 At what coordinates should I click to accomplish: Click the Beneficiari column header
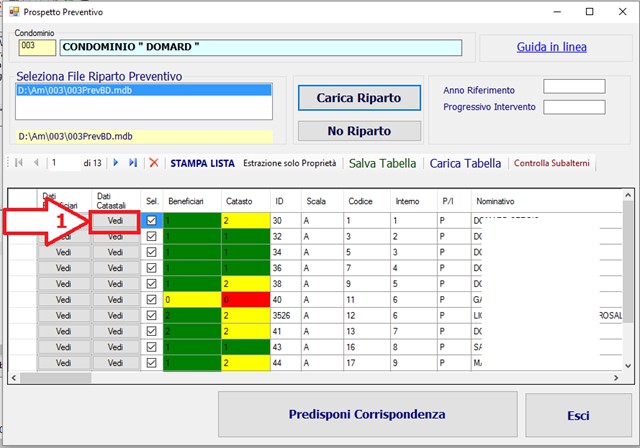pyautogui.click(x=192, y=201)
